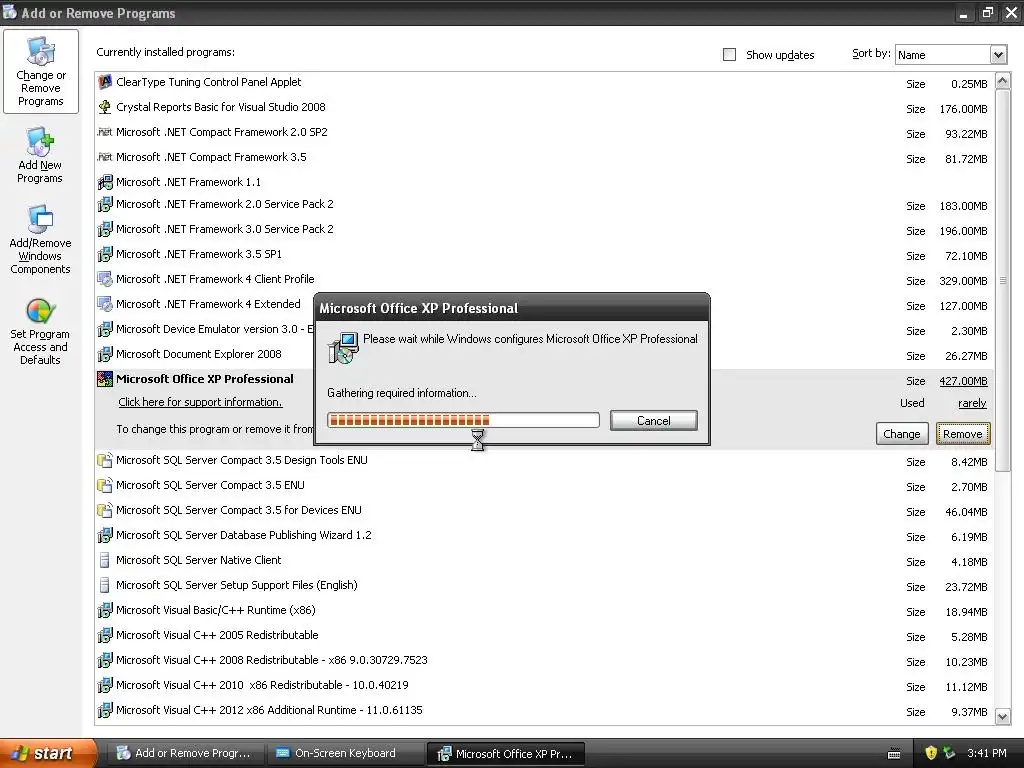Click the SQL Server Setup Support Files icon
Image resolution: width=1024 pixels, height=768 pixels.
coord(104,585)
